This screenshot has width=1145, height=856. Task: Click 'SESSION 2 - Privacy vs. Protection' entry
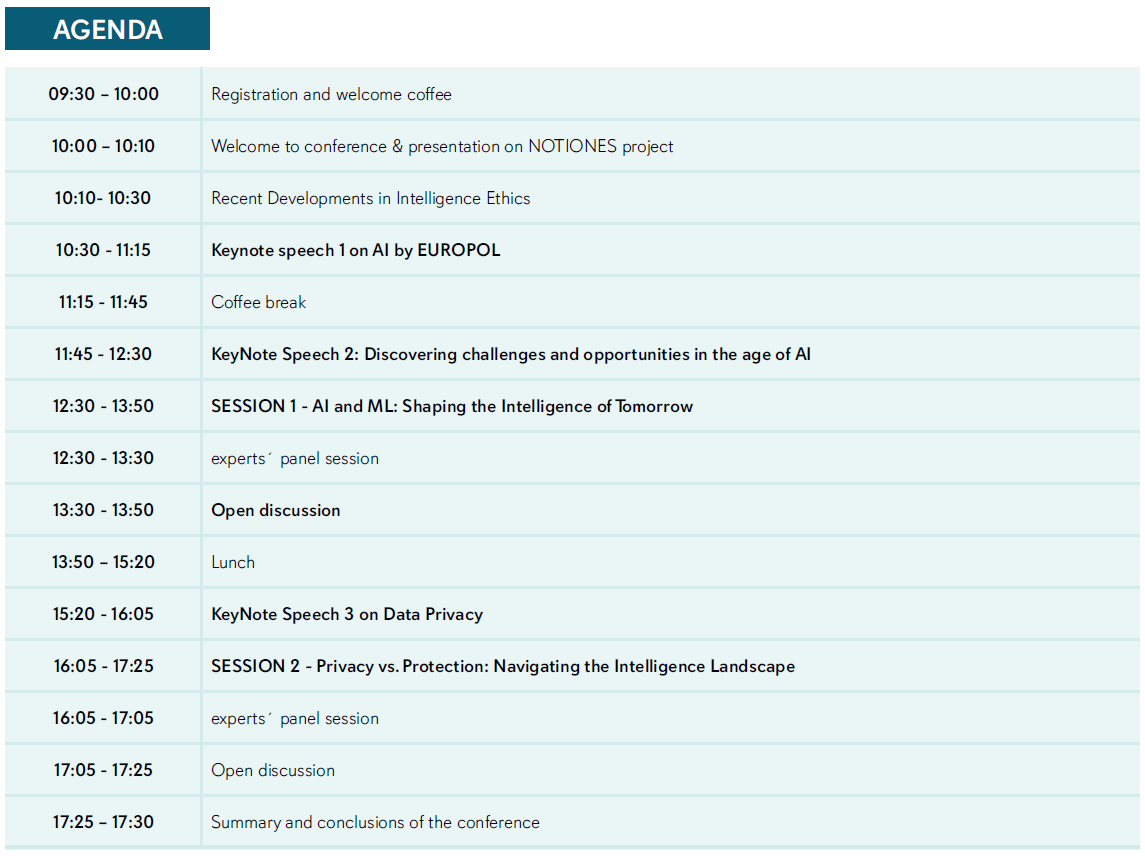[x=503, y=666]
